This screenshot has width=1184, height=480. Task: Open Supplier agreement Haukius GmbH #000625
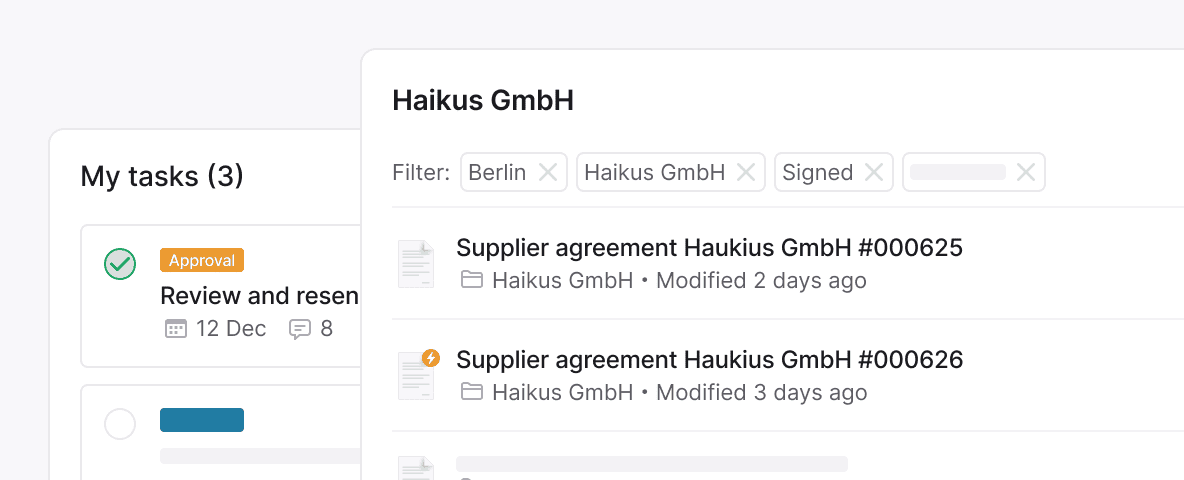point(709,248)
